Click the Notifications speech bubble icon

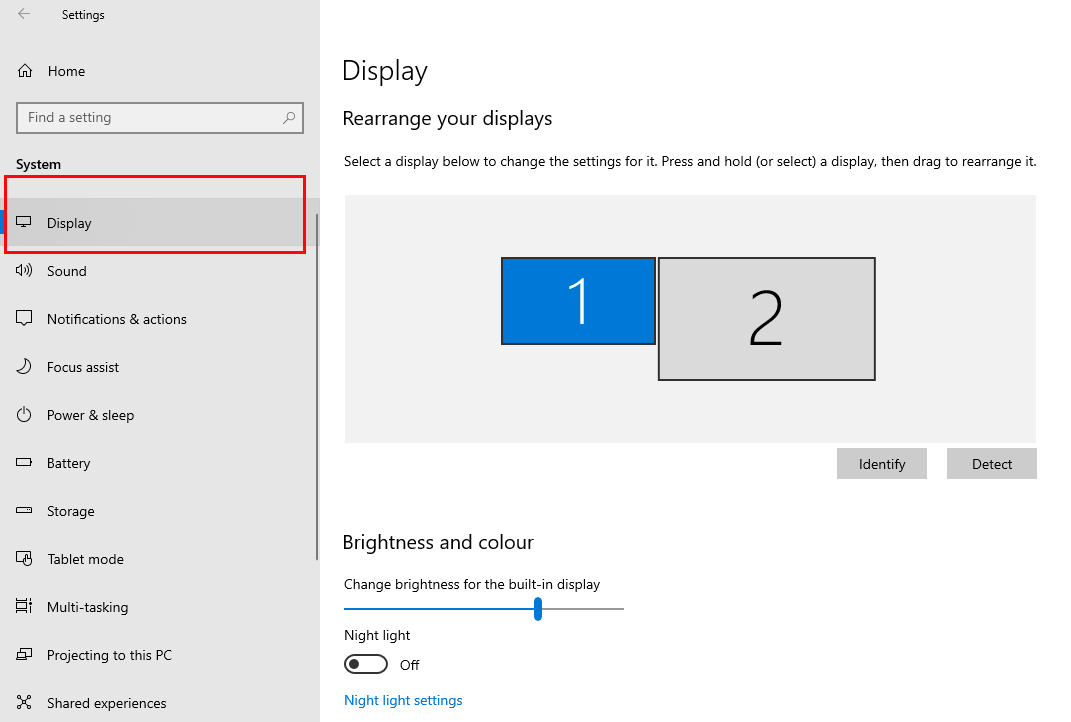(x=24, y=318)
